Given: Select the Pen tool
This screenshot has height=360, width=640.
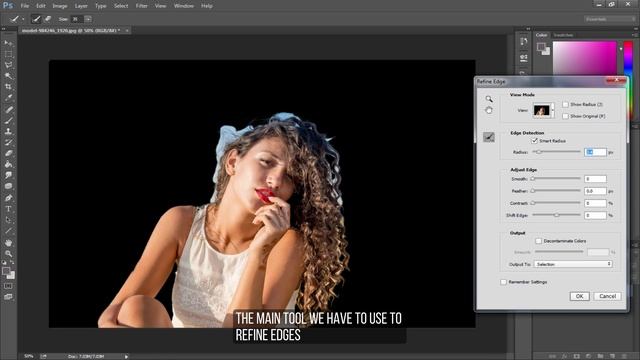Looking at the screenshot, I should coord(8,198).
